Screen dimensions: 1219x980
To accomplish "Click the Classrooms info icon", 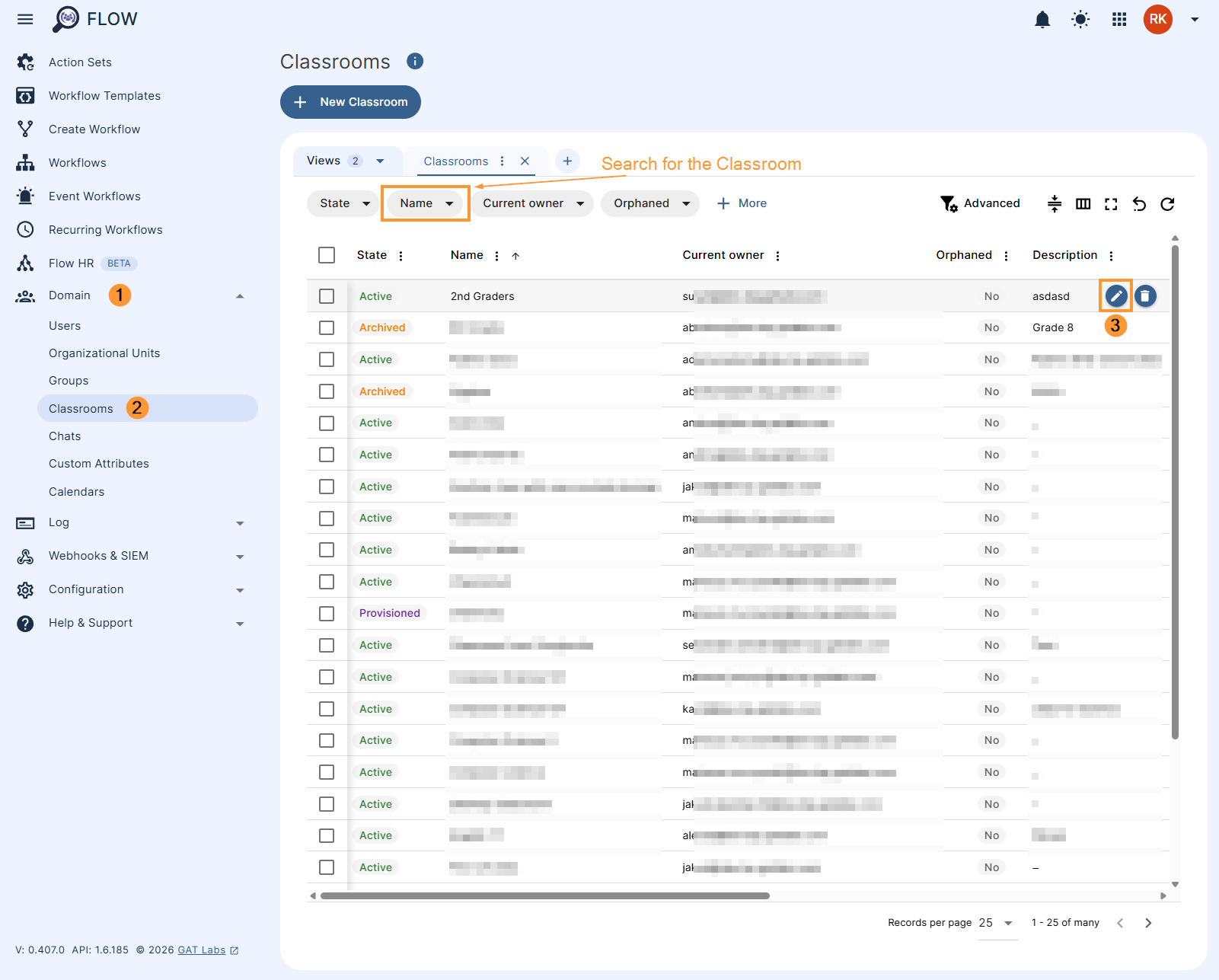I will [415, 62].
